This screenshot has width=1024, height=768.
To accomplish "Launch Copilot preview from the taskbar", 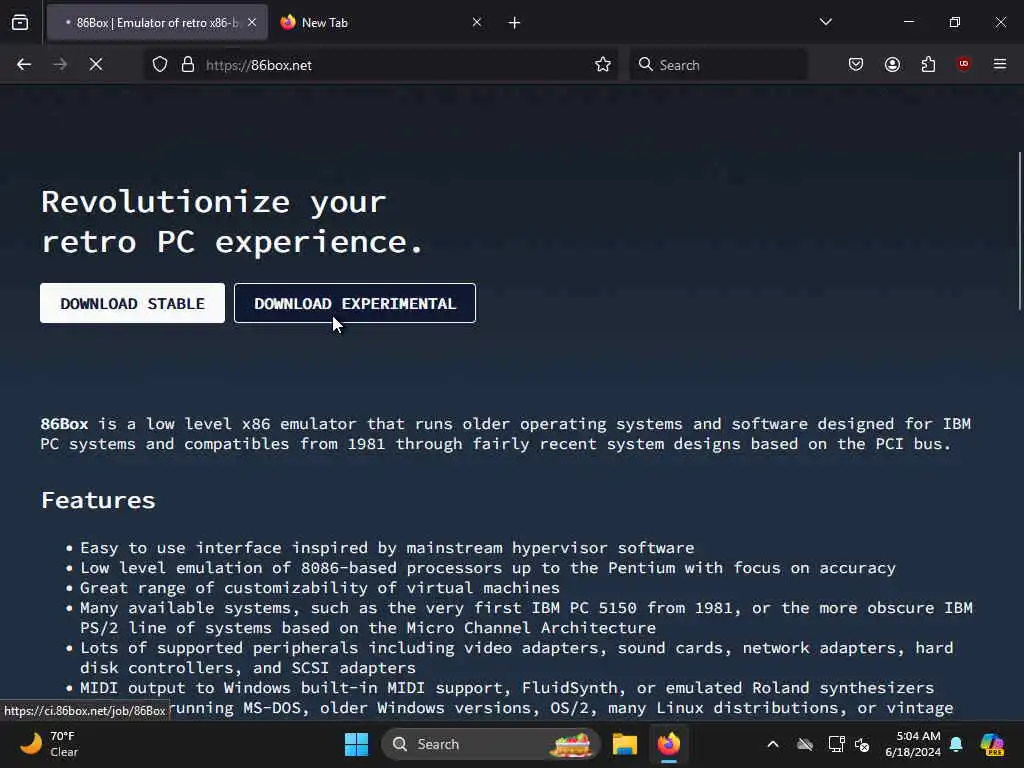I will tap(992, 744).
